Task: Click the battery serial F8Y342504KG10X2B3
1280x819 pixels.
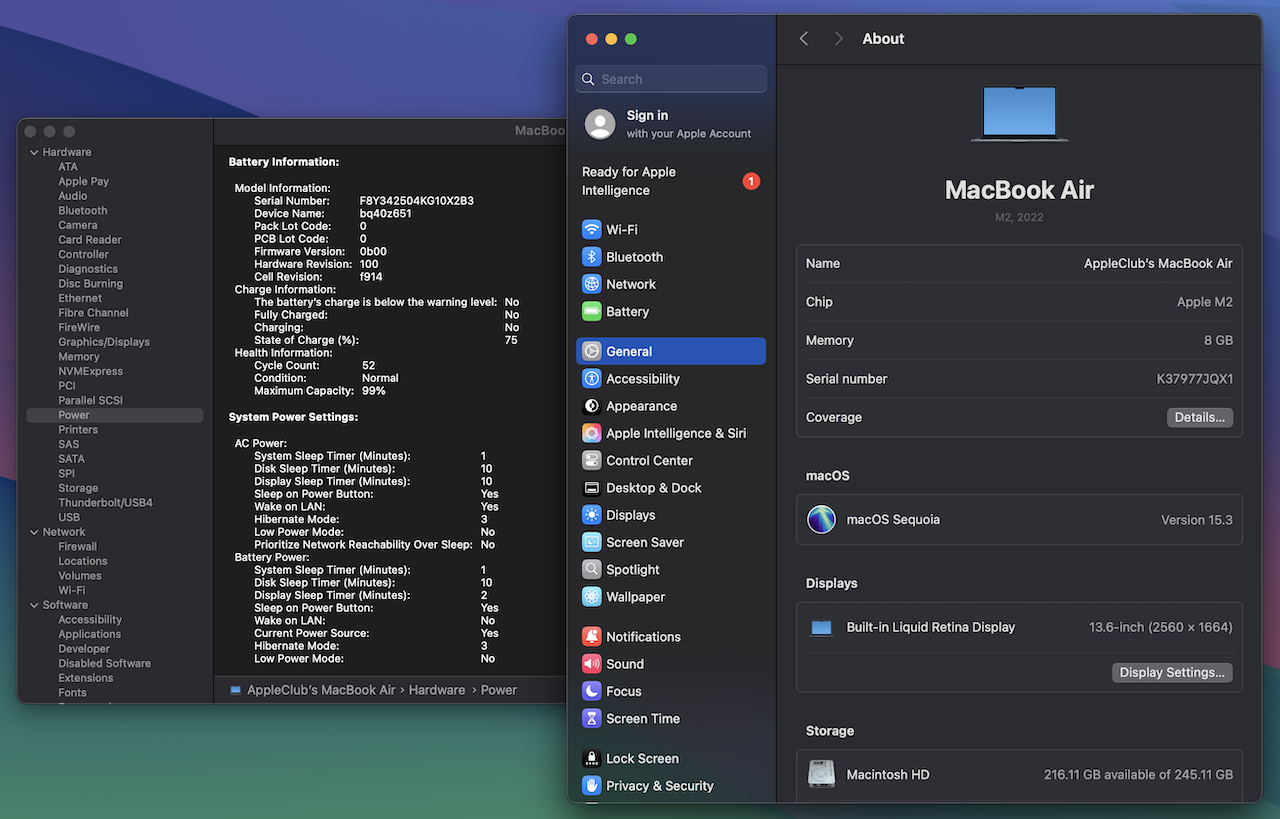Action: pyautogui.click(x=417, y=201)
